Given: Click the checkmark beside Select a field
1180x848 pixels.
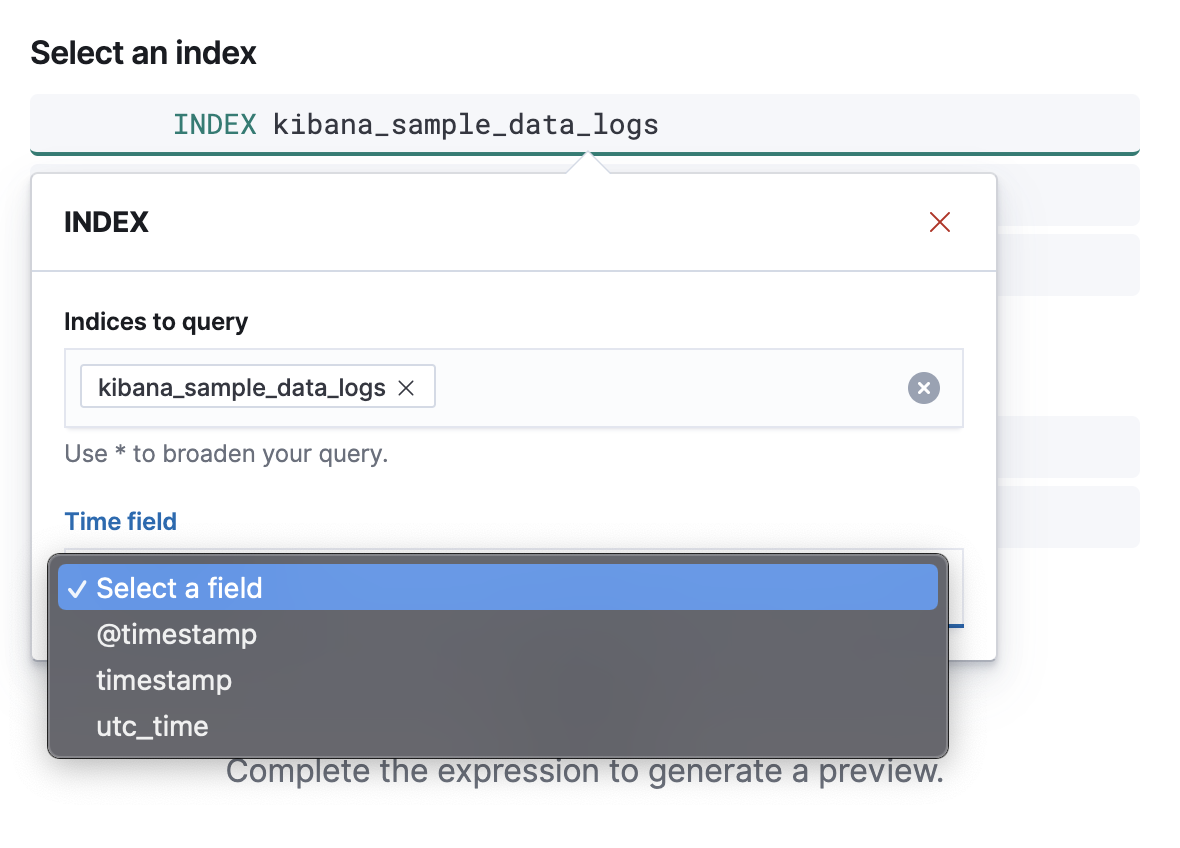Looking at the screenshot, I should coord(77,589).
